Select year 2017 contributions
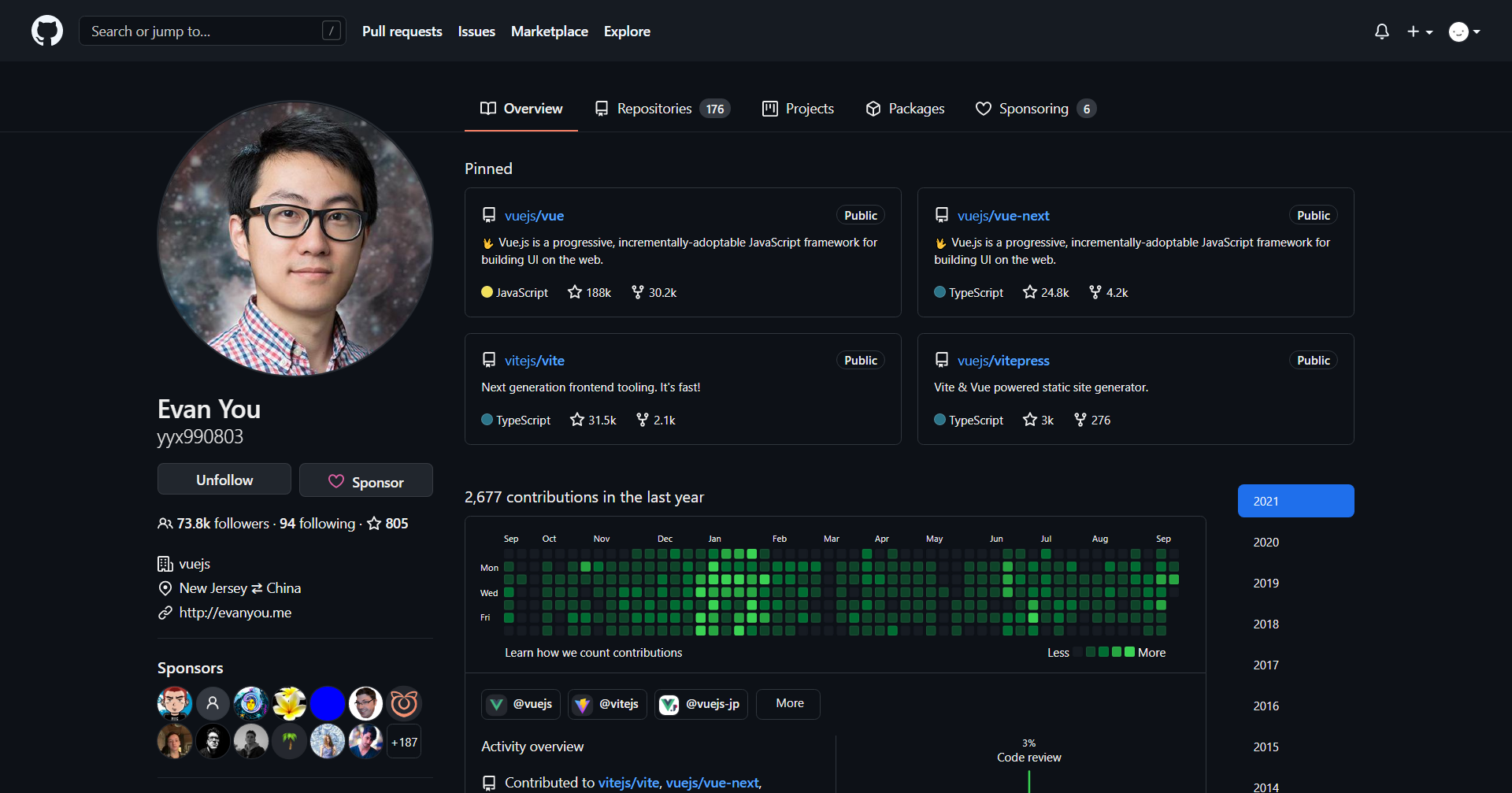 [1296, 665]
